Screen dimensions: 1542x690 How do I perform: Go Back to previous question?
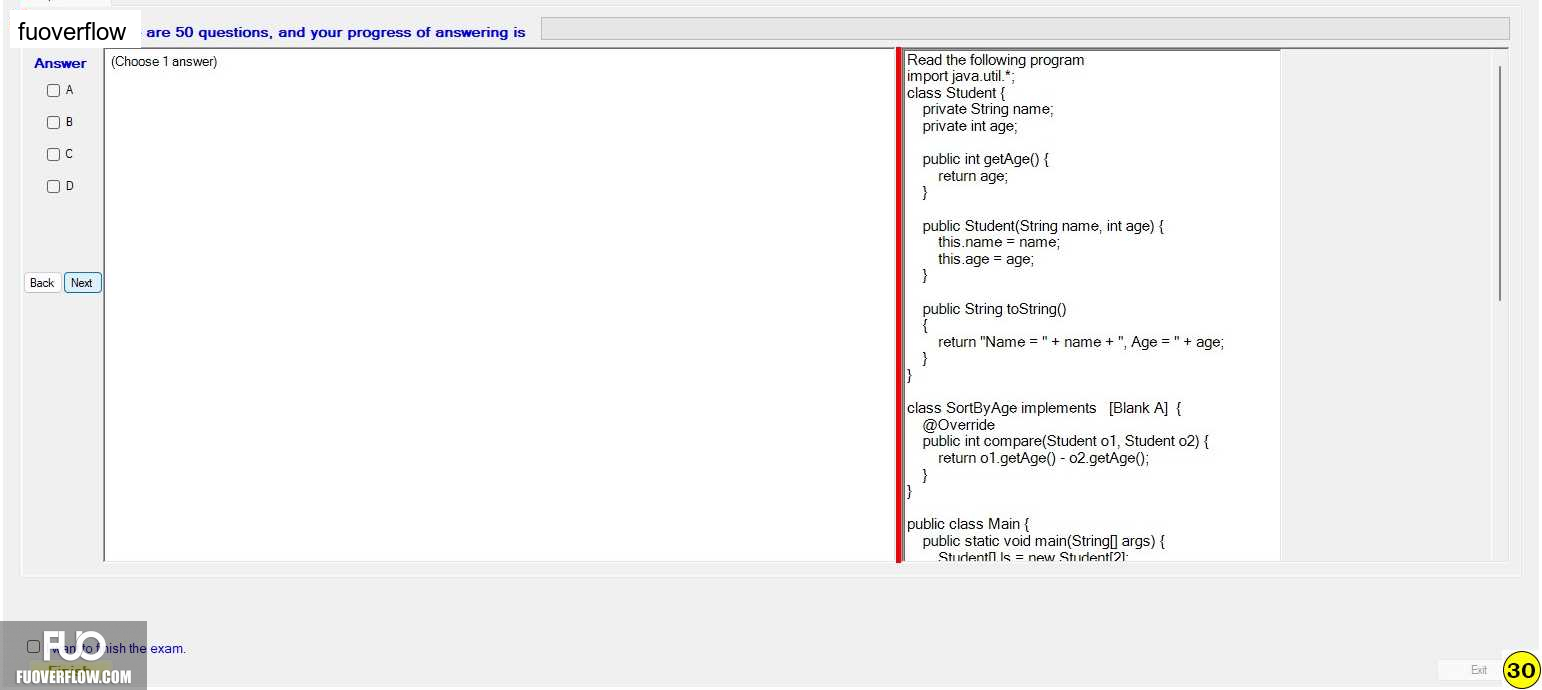pyautogui.click(x=42, y=283)
